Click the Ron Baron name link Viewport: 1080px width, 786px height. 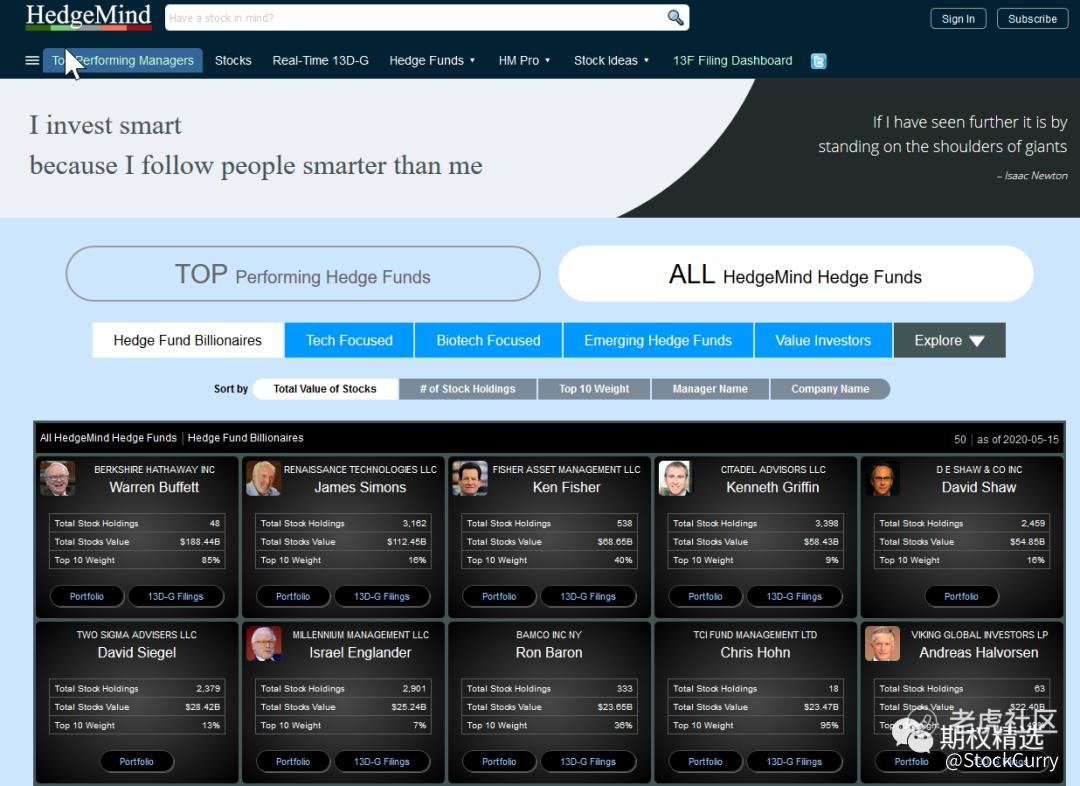(549, 653)
